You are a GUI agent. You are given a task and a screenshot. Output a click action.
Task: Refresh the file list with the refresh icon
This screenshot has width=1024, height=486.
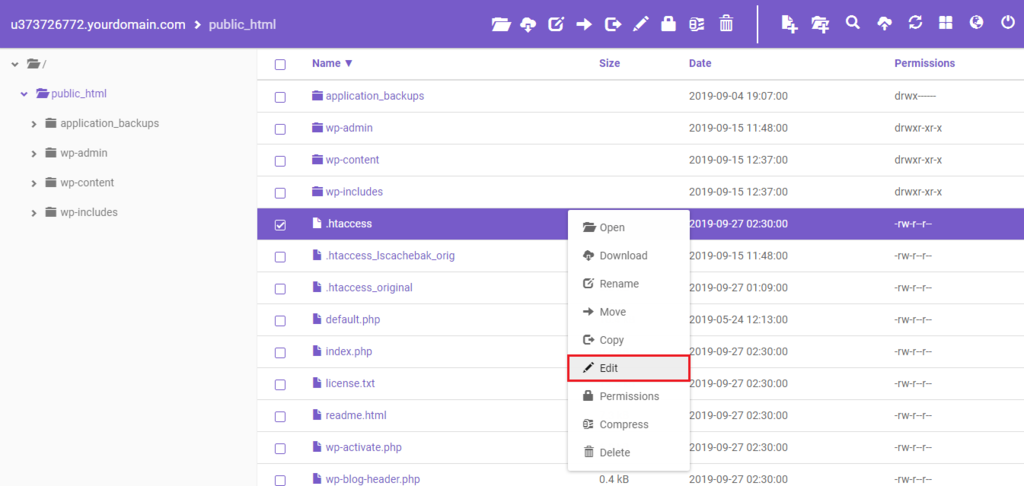click(915, 23)
